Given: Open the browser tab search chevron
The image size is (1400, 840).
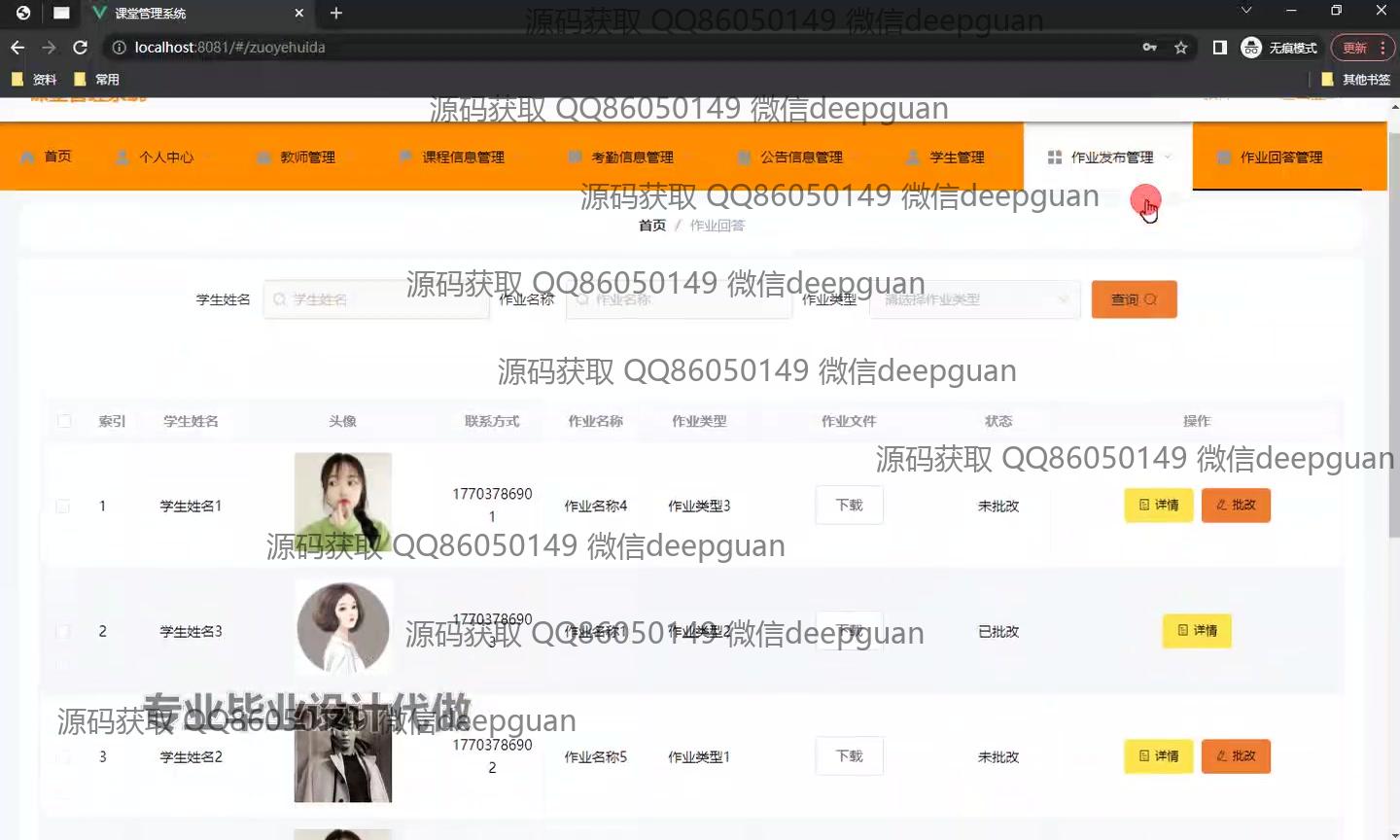Looking at the screenshot, I should point(1245,11).
